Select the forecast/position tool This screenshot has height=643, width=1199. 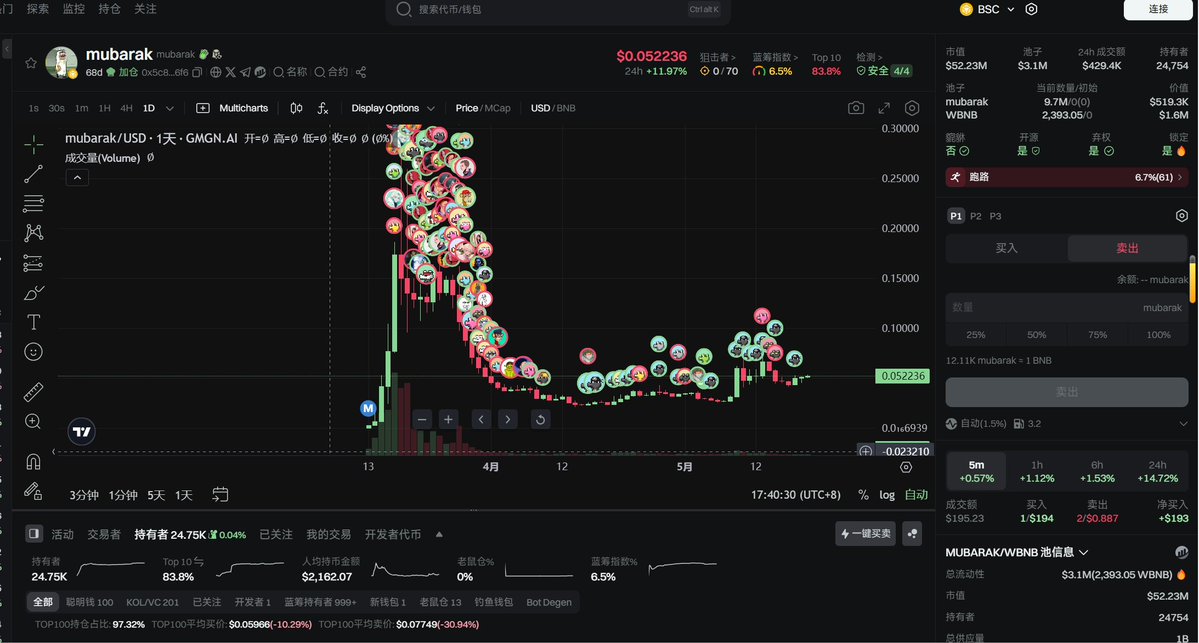33,263
